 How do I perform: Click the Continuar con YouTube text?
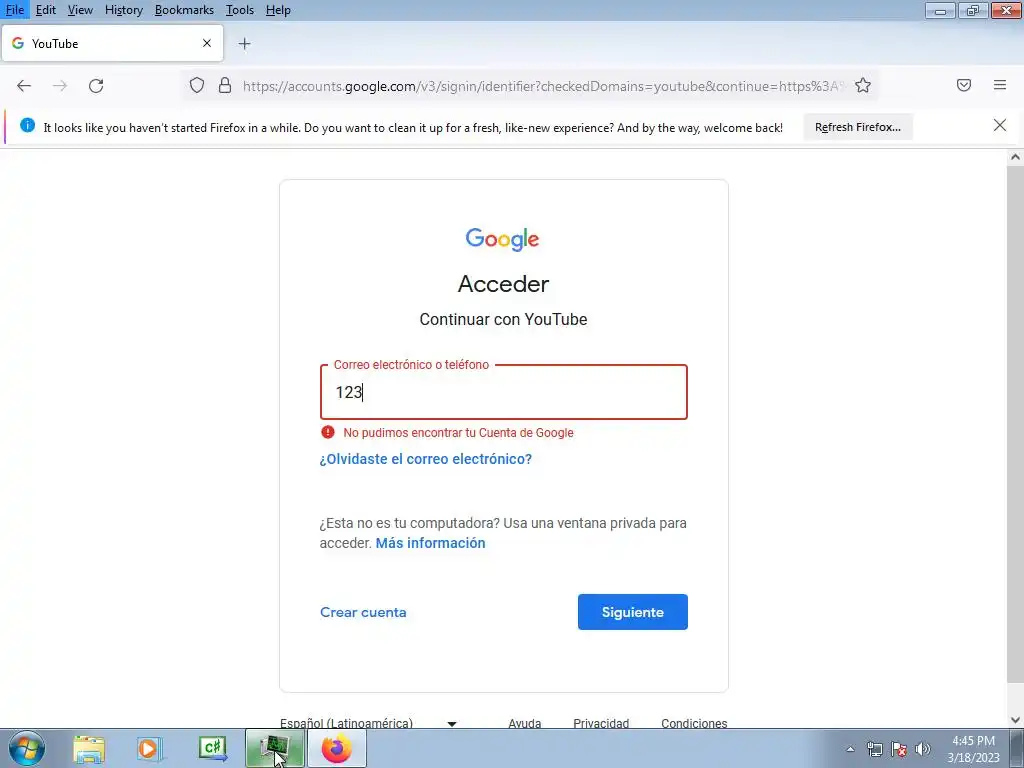click(503, 319)
